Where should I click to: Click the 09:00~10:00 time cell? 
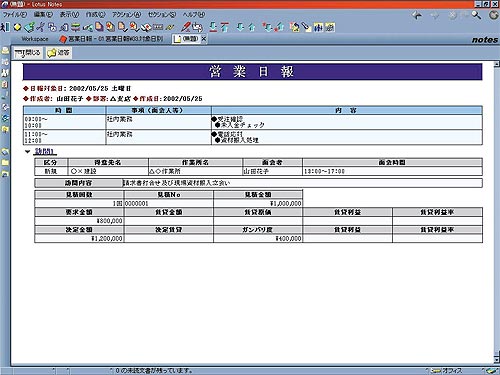coord(64,122)
